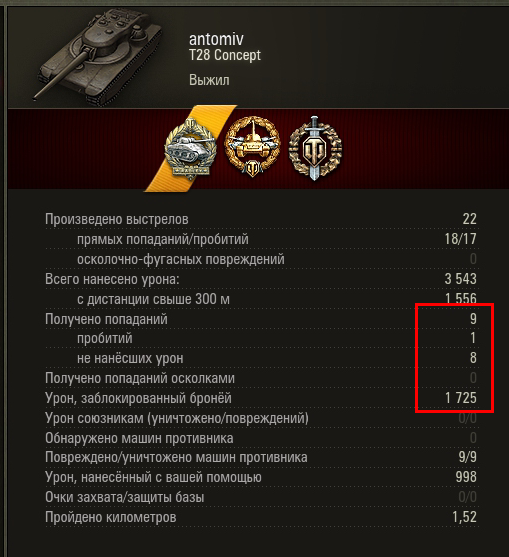This screenshot has height=557, width=509.
Task: Click the T28 Concept vehicle name
Action: (x=225, y=55)
